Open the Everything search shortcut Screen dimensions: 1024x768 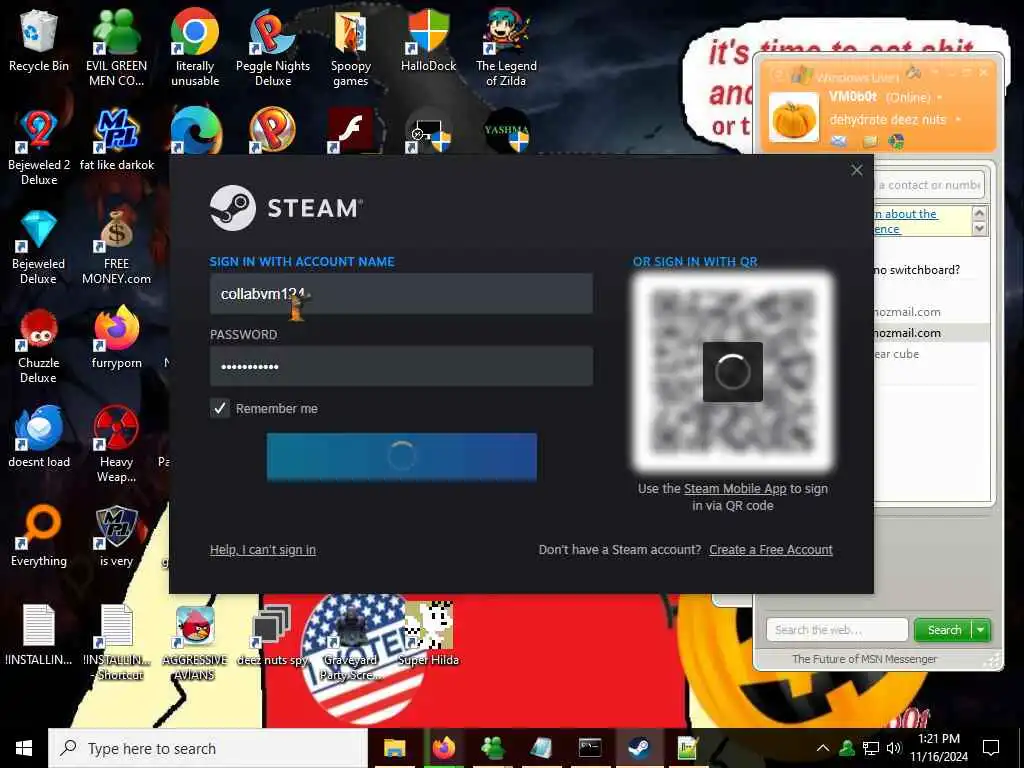[39, 536]
